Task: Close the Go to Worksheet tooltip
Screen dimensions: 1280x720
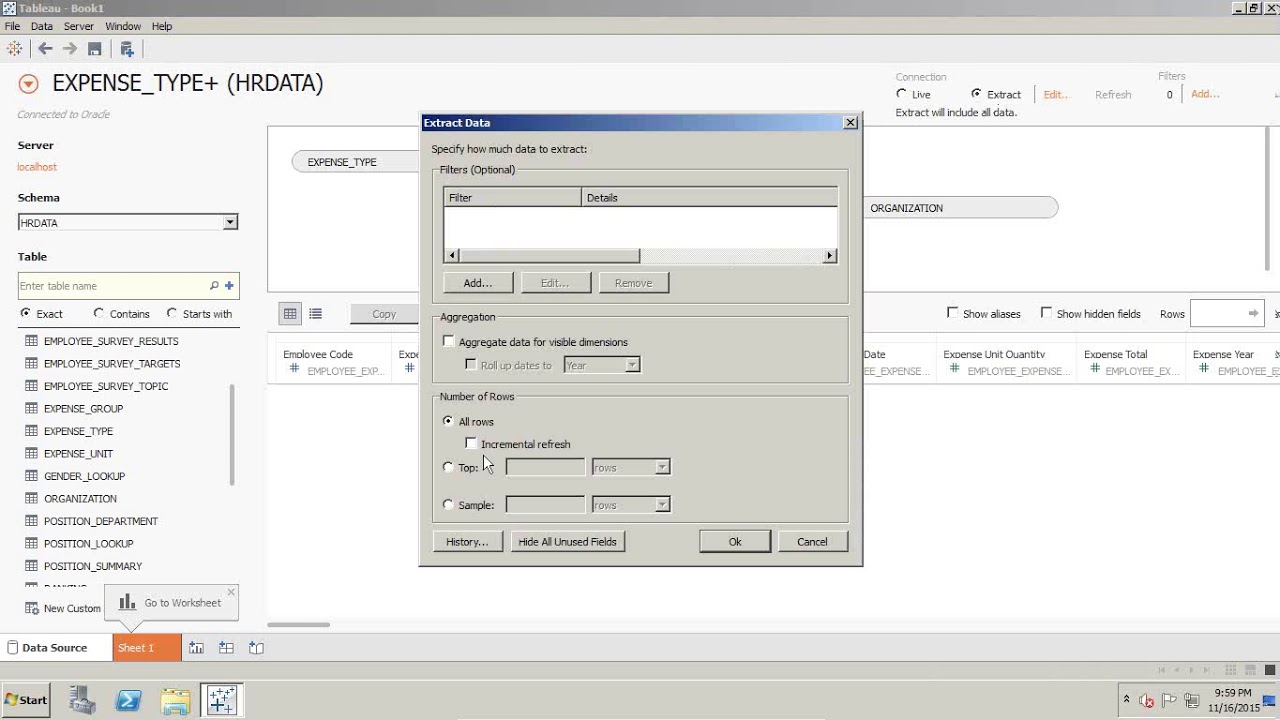Action: pos(231,592)
